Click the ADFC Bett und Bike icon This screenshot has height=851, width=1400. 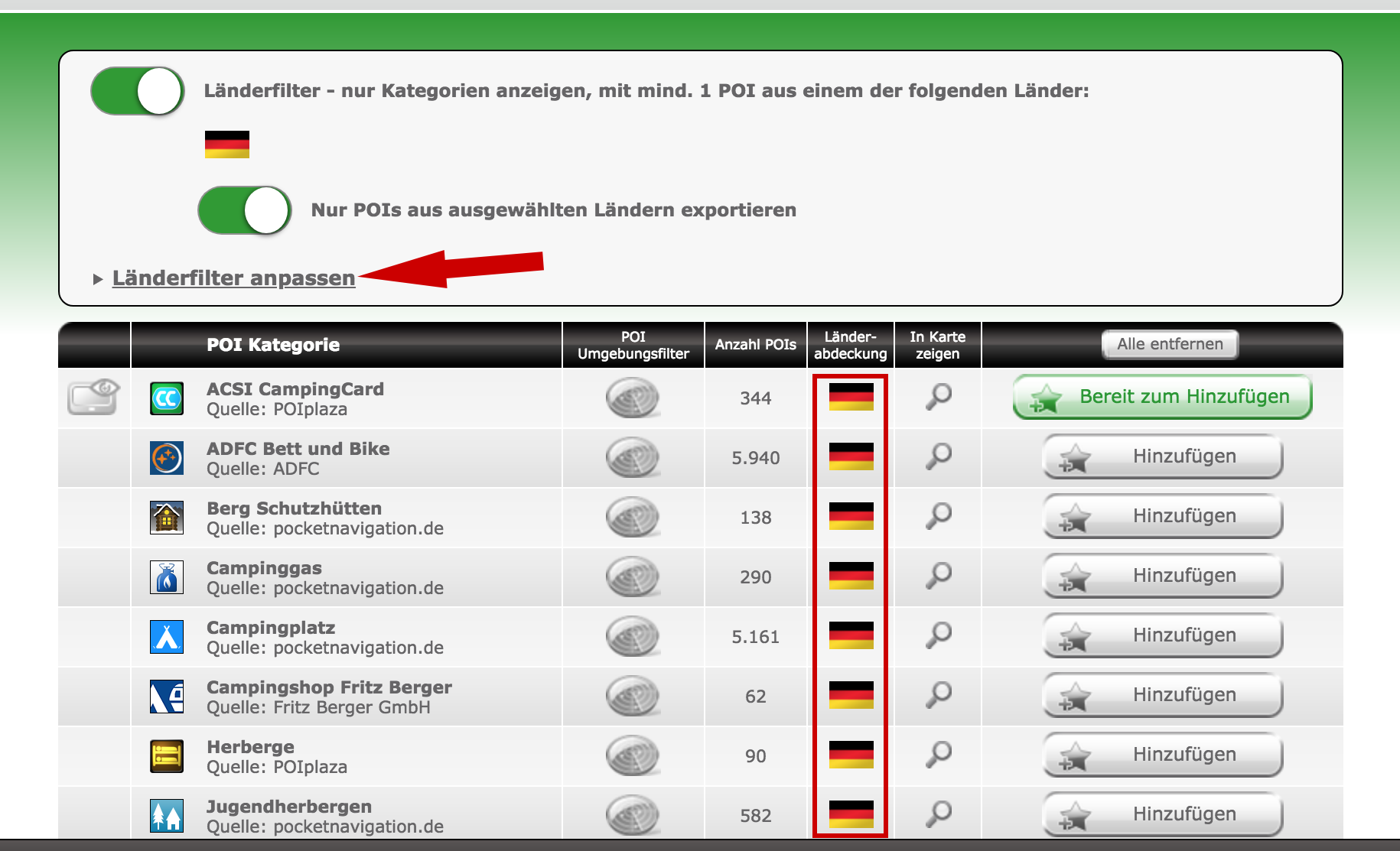tap(167, 458)
